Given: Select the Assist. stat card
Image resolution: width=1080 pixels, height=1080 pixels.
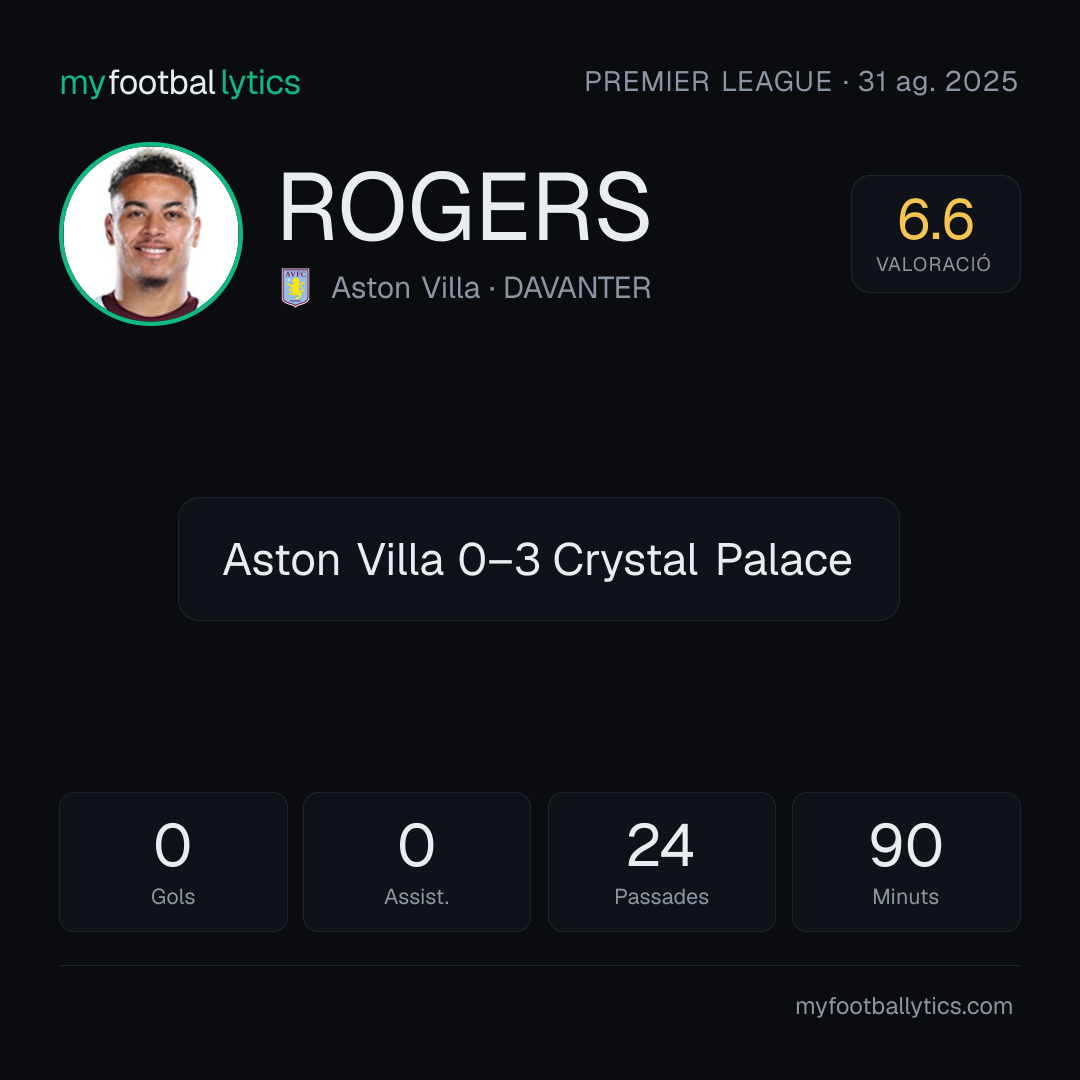Looking at the screenshot, I should (x=417, y=862).
